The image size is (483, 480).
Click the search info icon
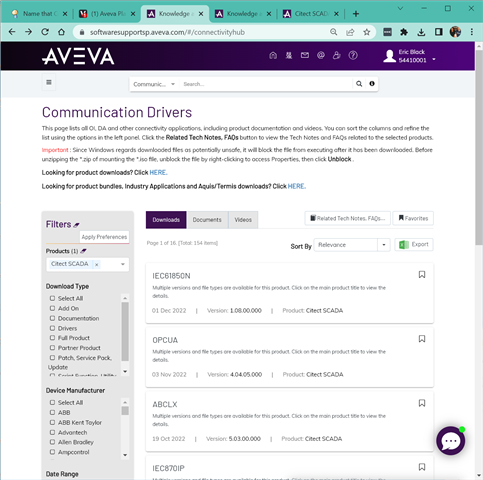pyautogui.click(x=372, y=84)
